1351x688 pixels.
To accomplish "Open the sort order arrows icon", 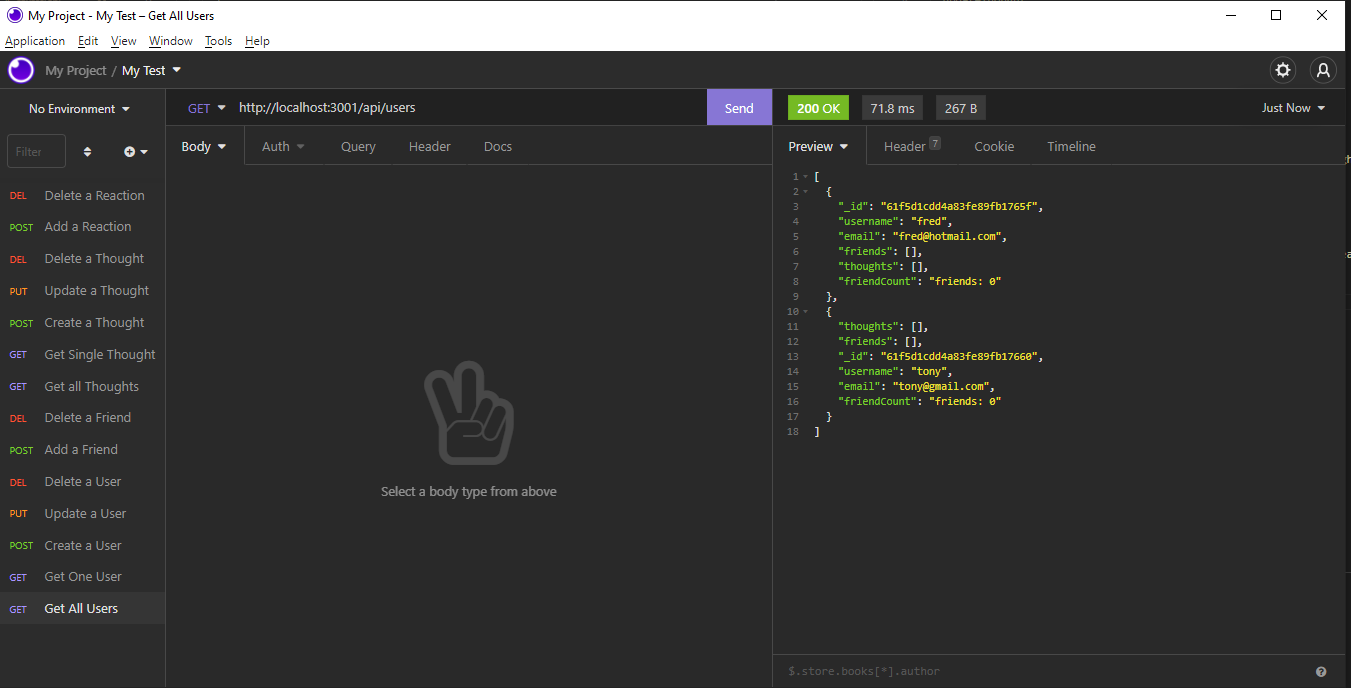I will tap(87, 152).
